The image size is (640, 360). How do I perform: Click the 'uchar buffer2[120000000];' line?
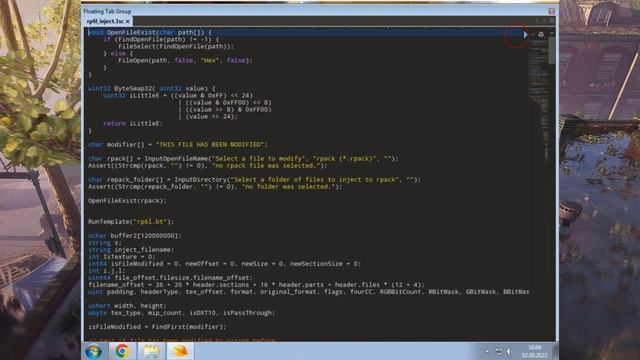click(135, 236)
